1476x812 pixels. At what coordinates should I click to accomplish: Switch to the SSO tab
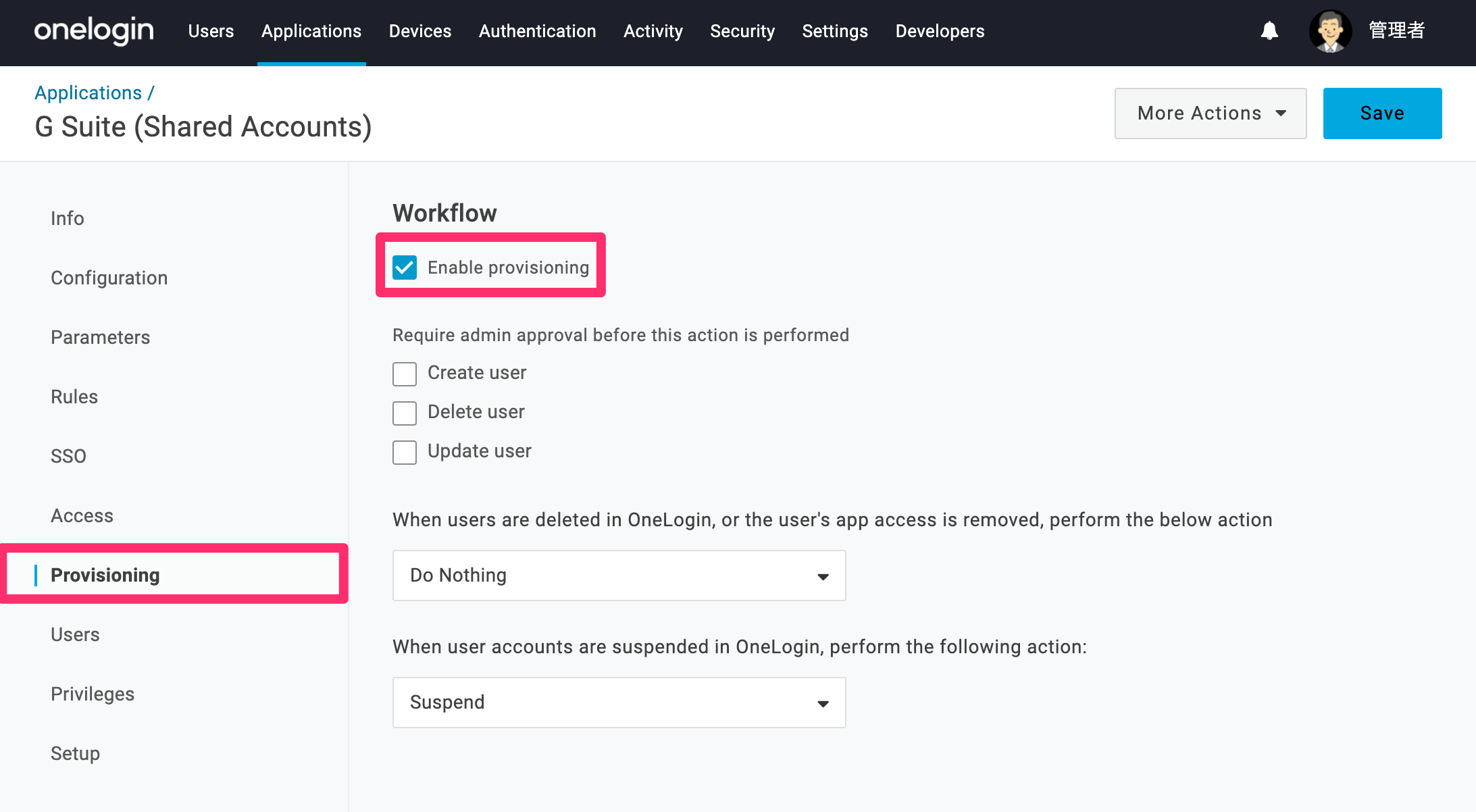(x=69, y=456)
